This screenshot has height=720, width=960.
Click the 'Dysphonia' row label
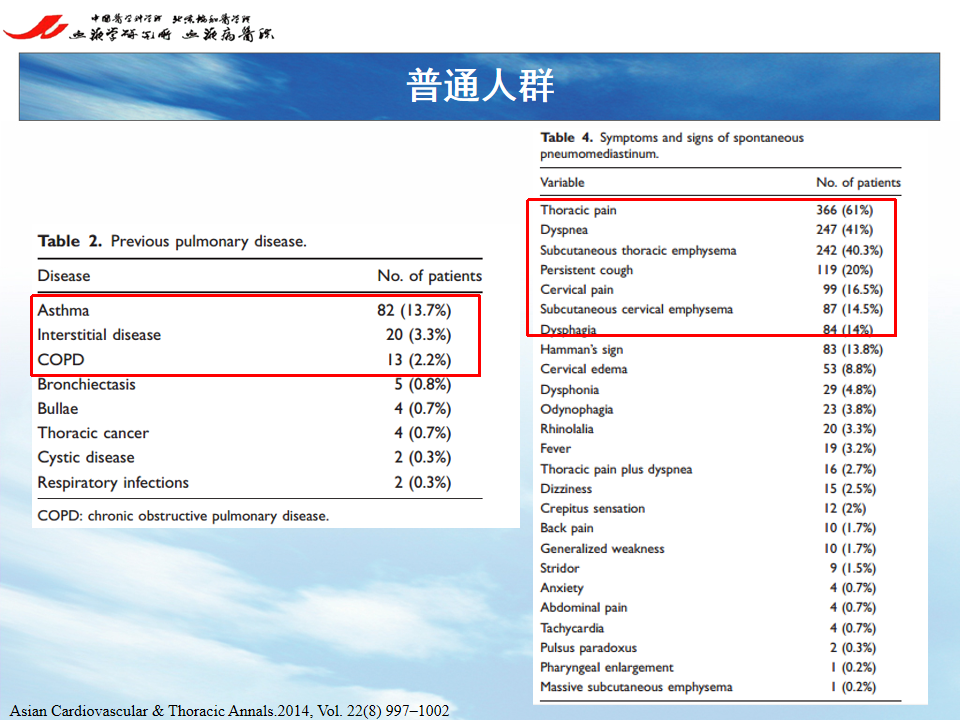point(569,390)
